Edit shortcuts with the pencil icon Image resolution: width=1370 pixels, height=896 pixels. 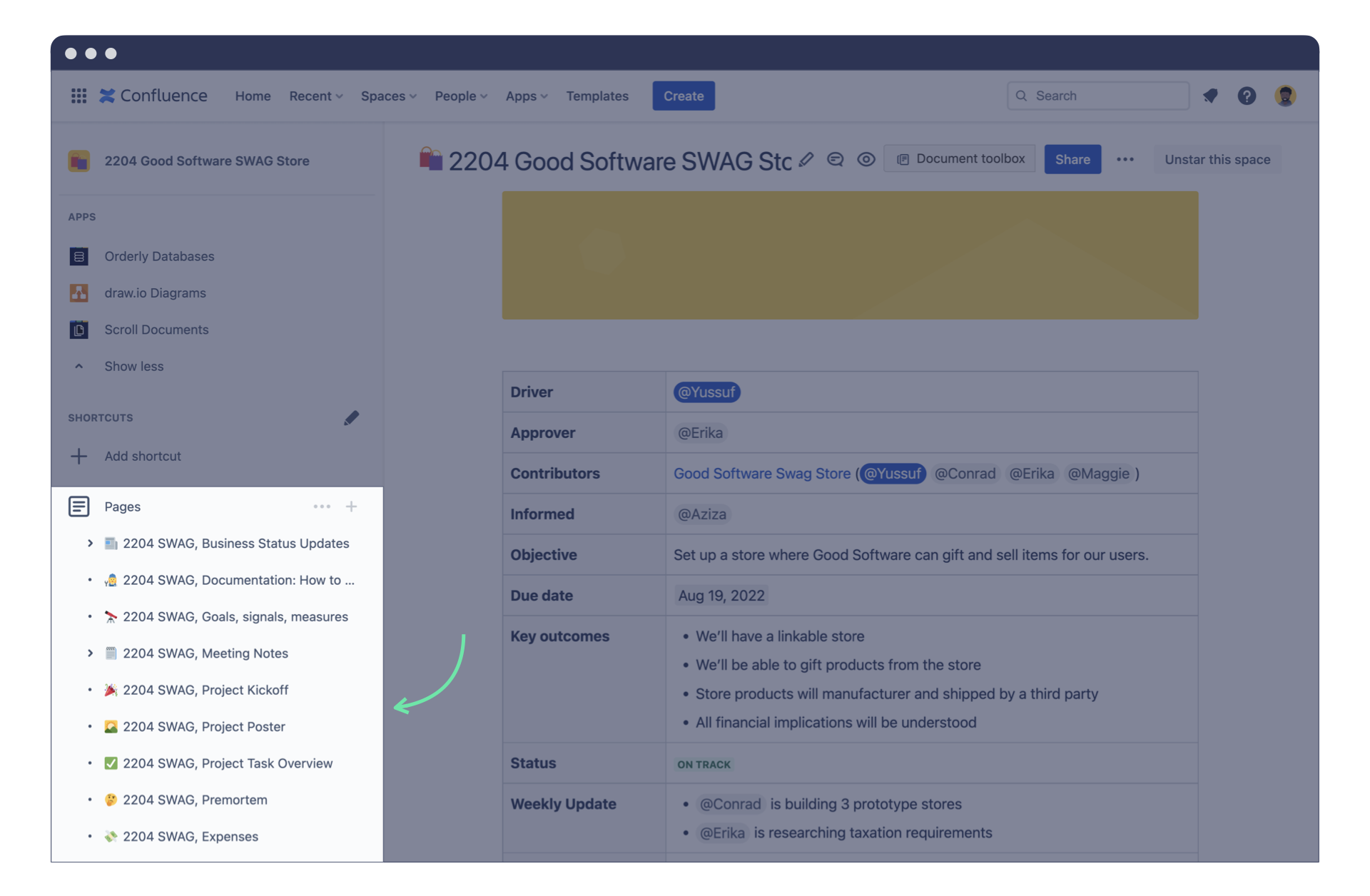[x=351, y=418]
